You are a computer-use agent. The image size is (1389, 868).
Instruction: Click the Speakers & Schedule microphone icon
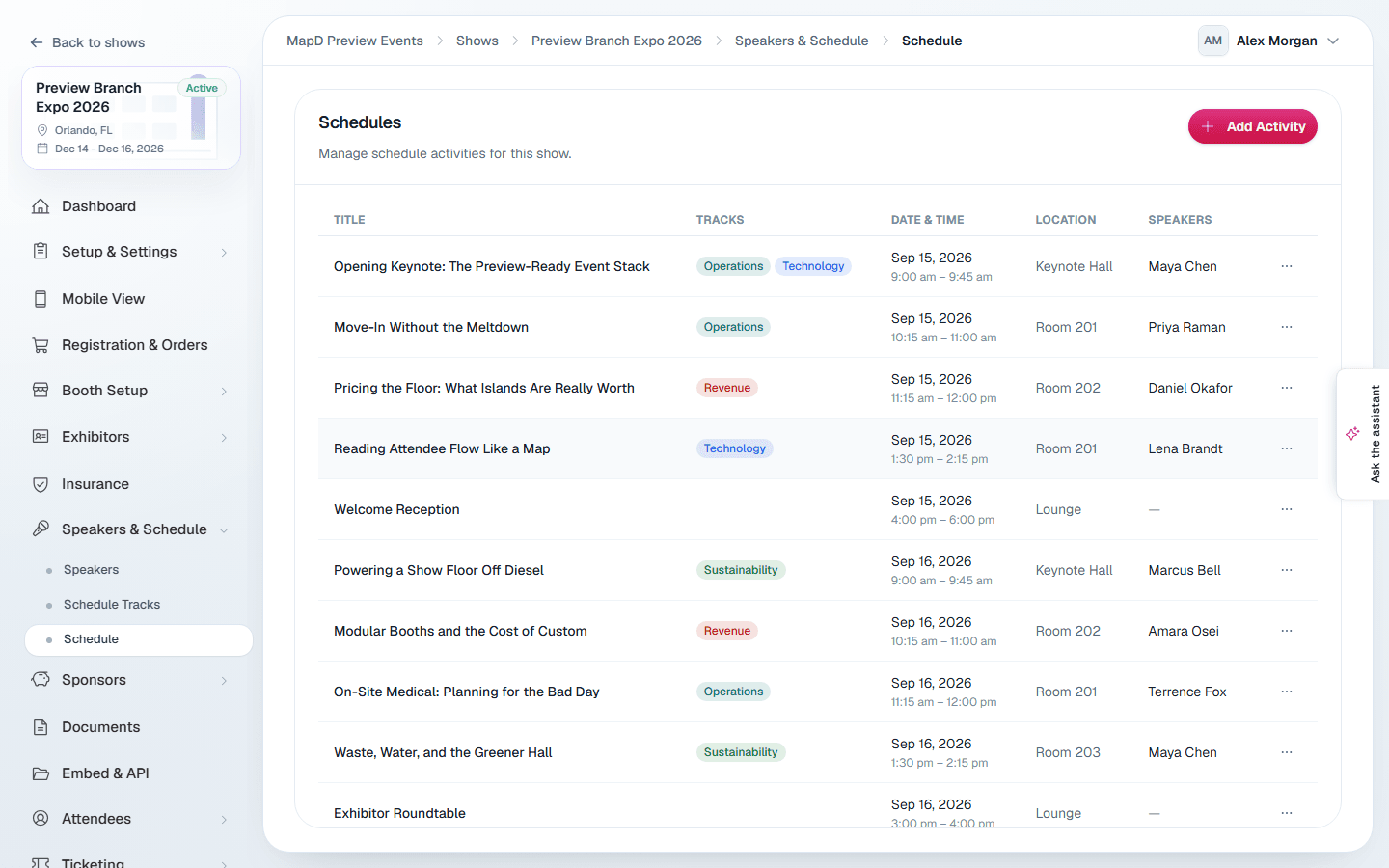[x=41, y=529]
